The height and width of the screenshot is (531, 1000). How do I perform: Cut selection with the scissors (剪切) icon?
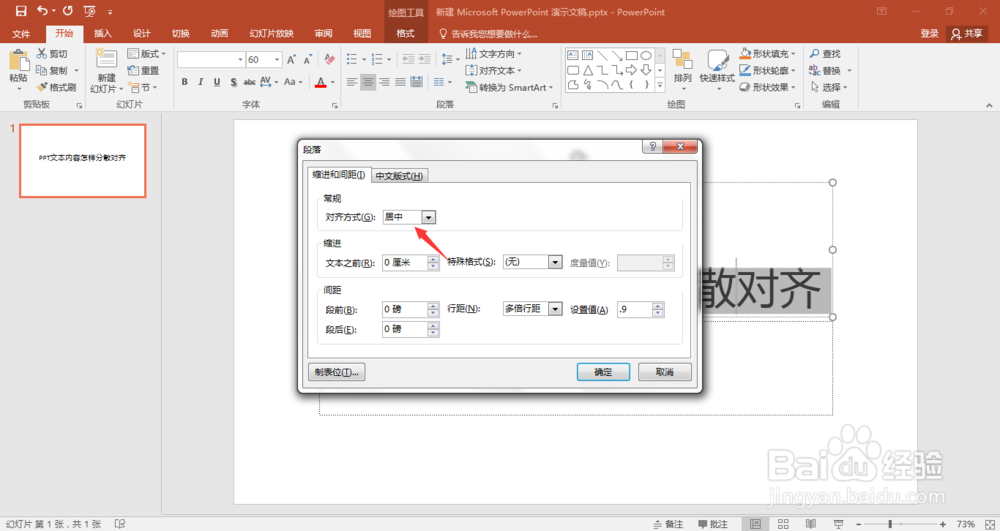click(52, 54)
